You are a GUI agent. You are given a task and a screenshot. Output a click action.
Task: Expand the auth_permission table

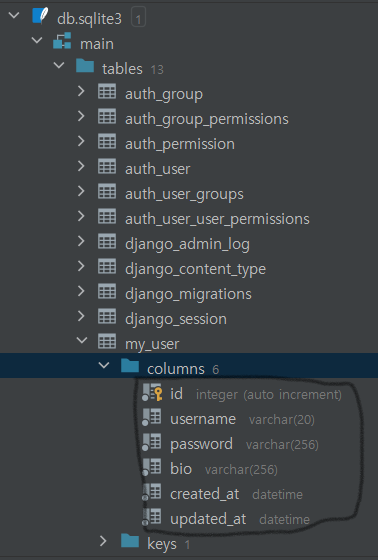pos(81,141)
